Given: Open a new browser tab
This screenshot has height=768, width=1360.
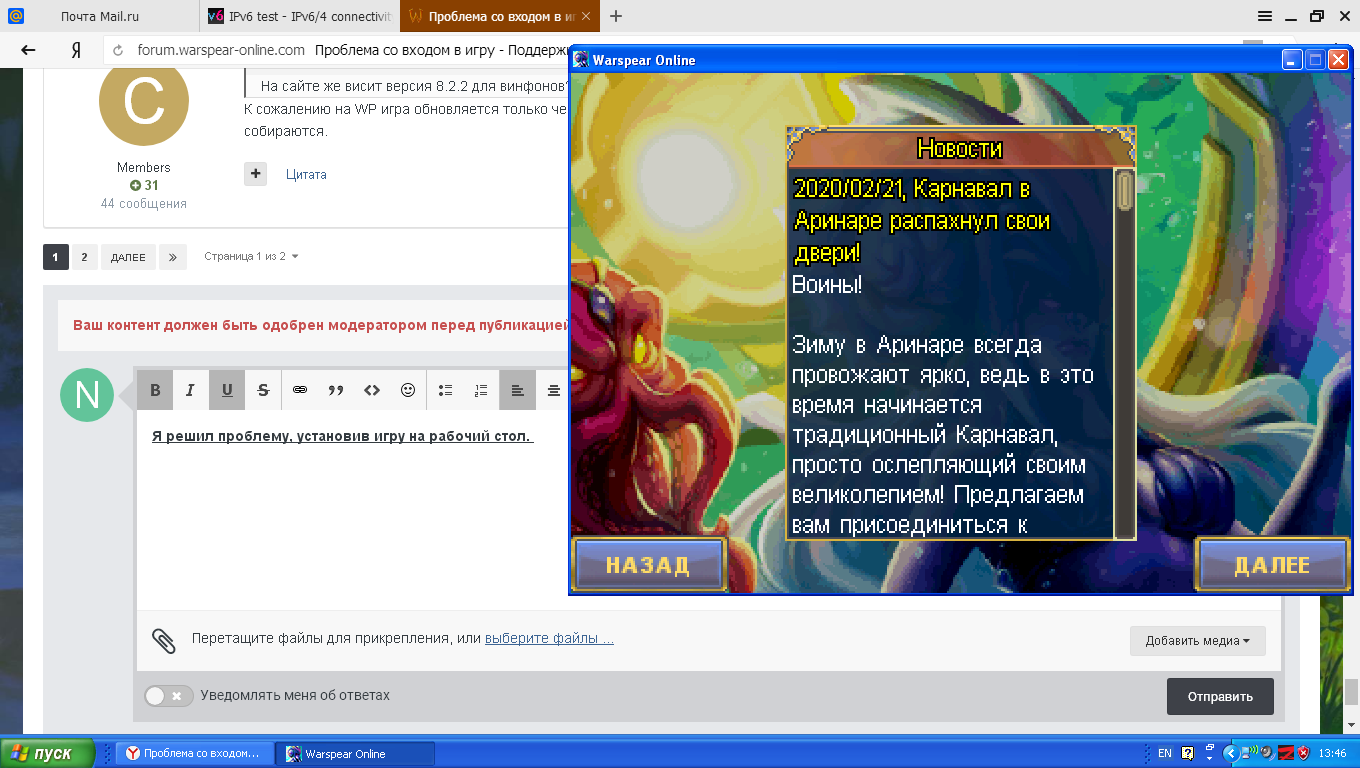Looking at the screenshot, I should [x=616, y=16].
